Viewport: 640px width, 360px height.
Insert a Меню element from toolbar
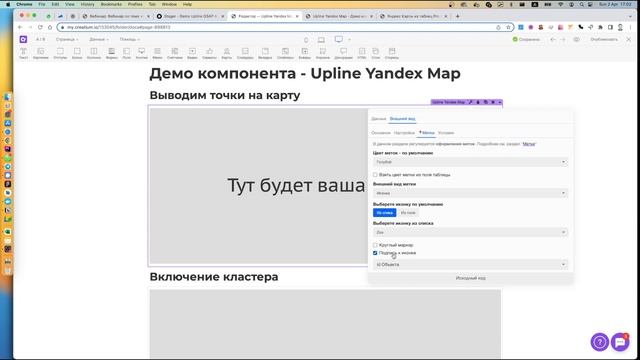point(157,53)
